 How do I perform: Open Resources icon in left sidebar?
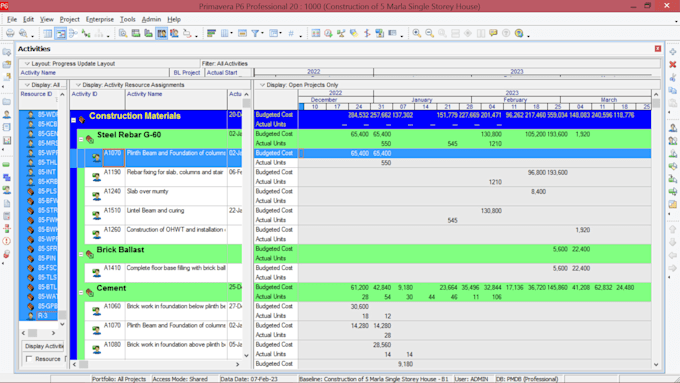pyautogui.click(x=7, y=115)
